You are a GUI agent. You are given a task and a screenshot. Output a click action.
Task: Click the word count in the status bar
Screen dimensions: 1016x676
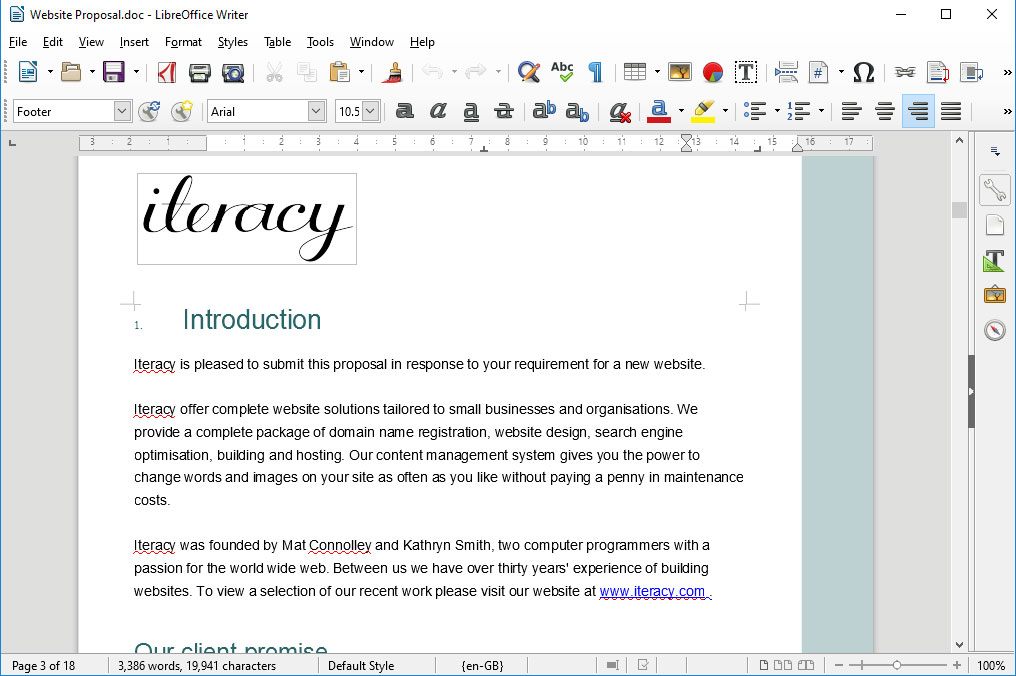(x=197, y=666)
